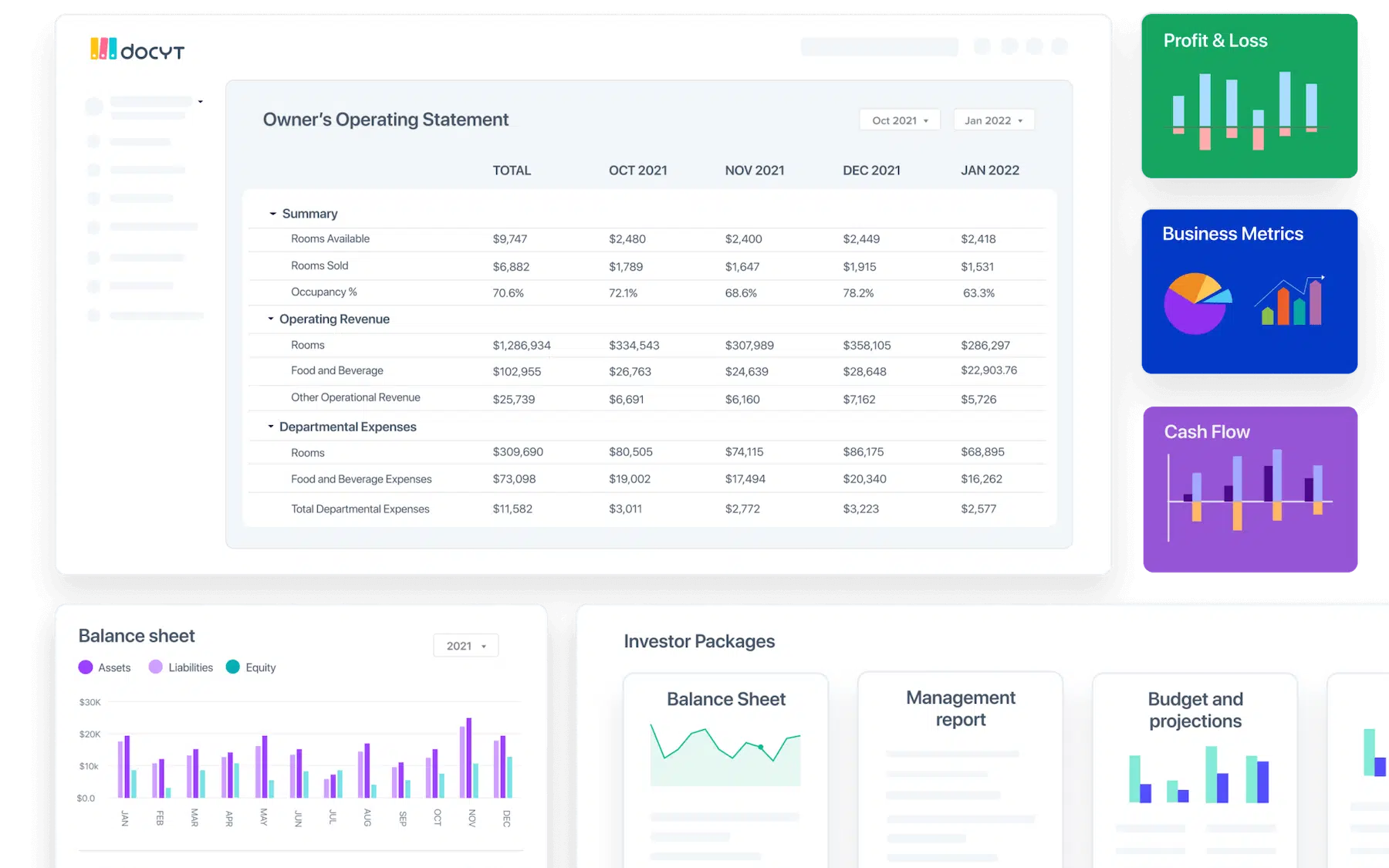The image size is (1389, 868).
Task: Select the Total Departmental Expenses row label
Action: [360, 509]
